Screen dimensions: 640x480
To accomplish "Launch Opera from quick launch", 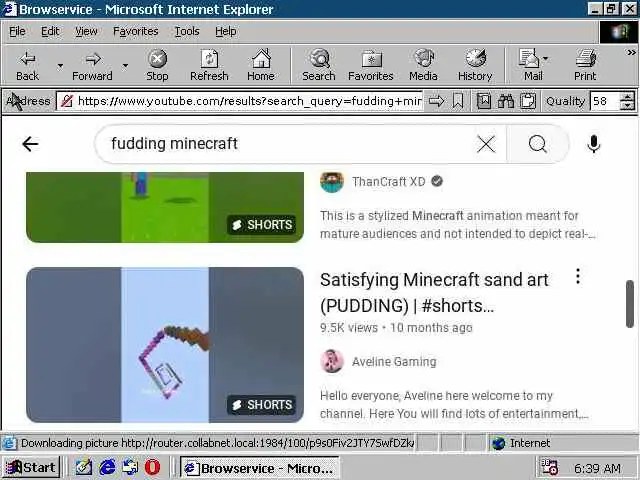I will (x=153, y=467).
